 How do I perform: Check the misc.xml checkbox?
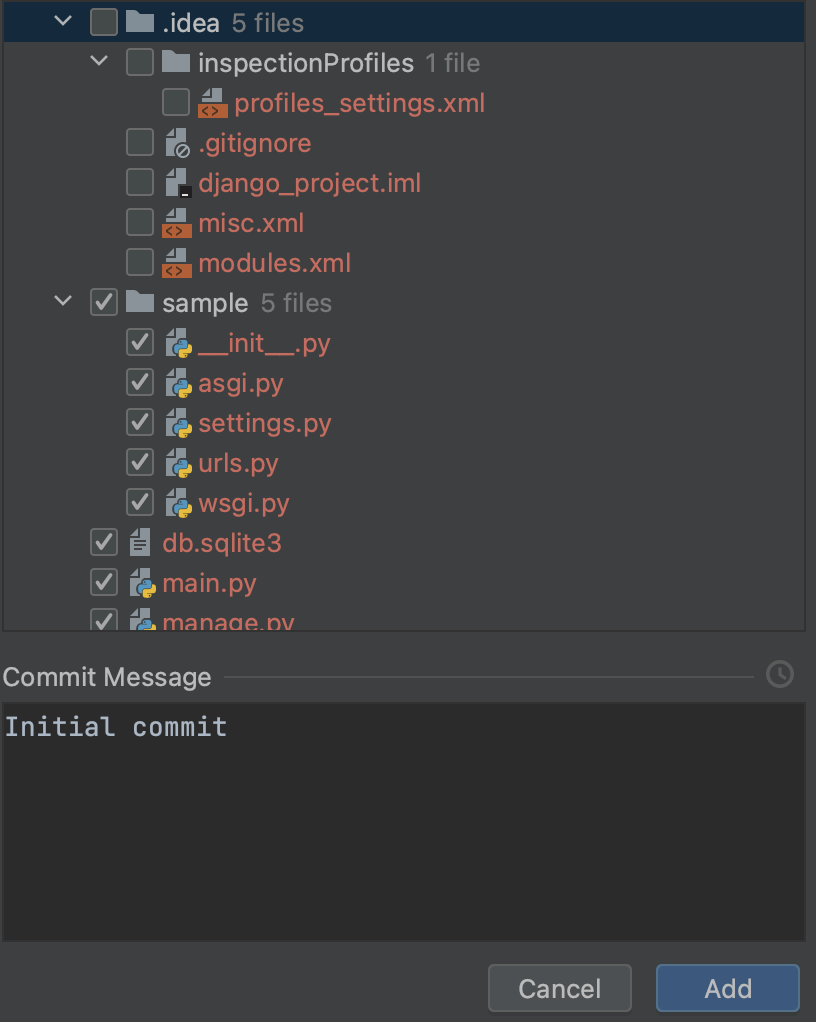click(139, 222)
